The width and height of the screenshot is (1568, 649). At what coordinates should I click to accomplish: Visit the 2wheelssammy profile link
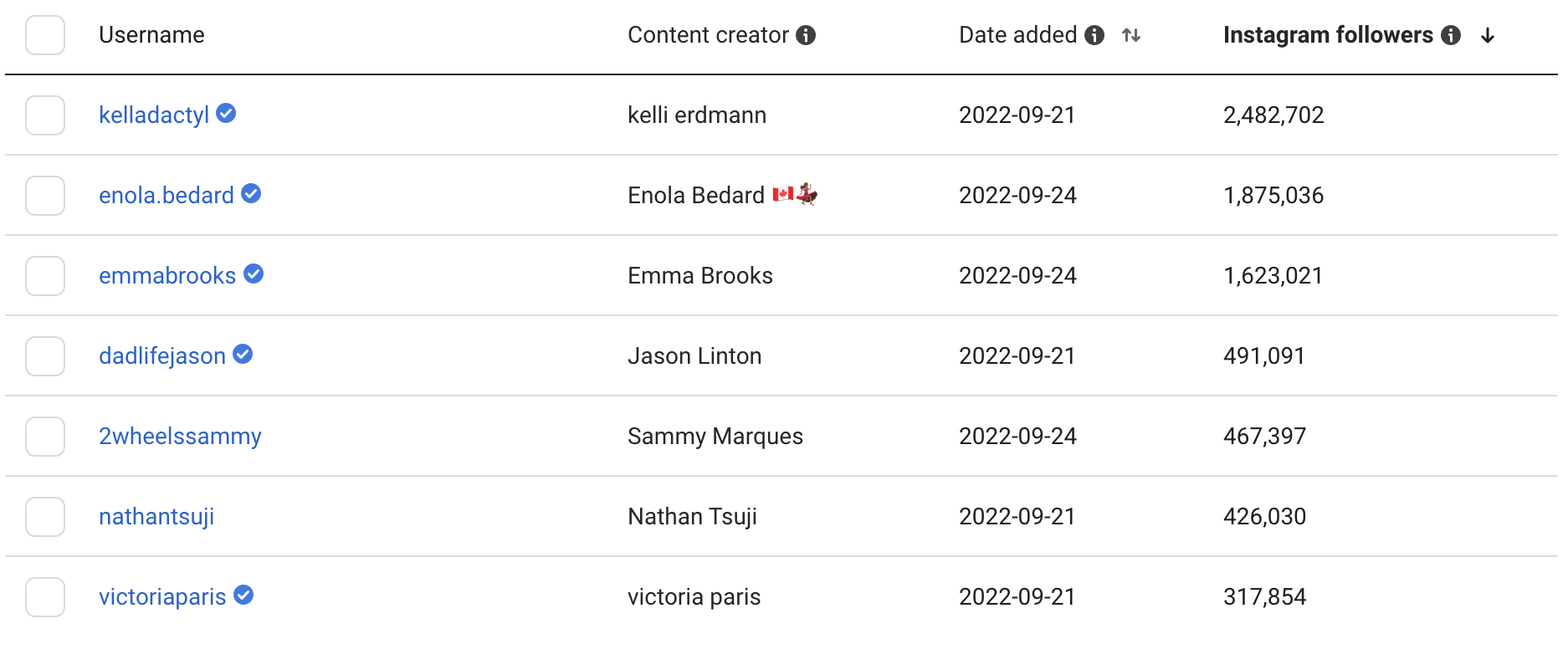click(180, 436)
